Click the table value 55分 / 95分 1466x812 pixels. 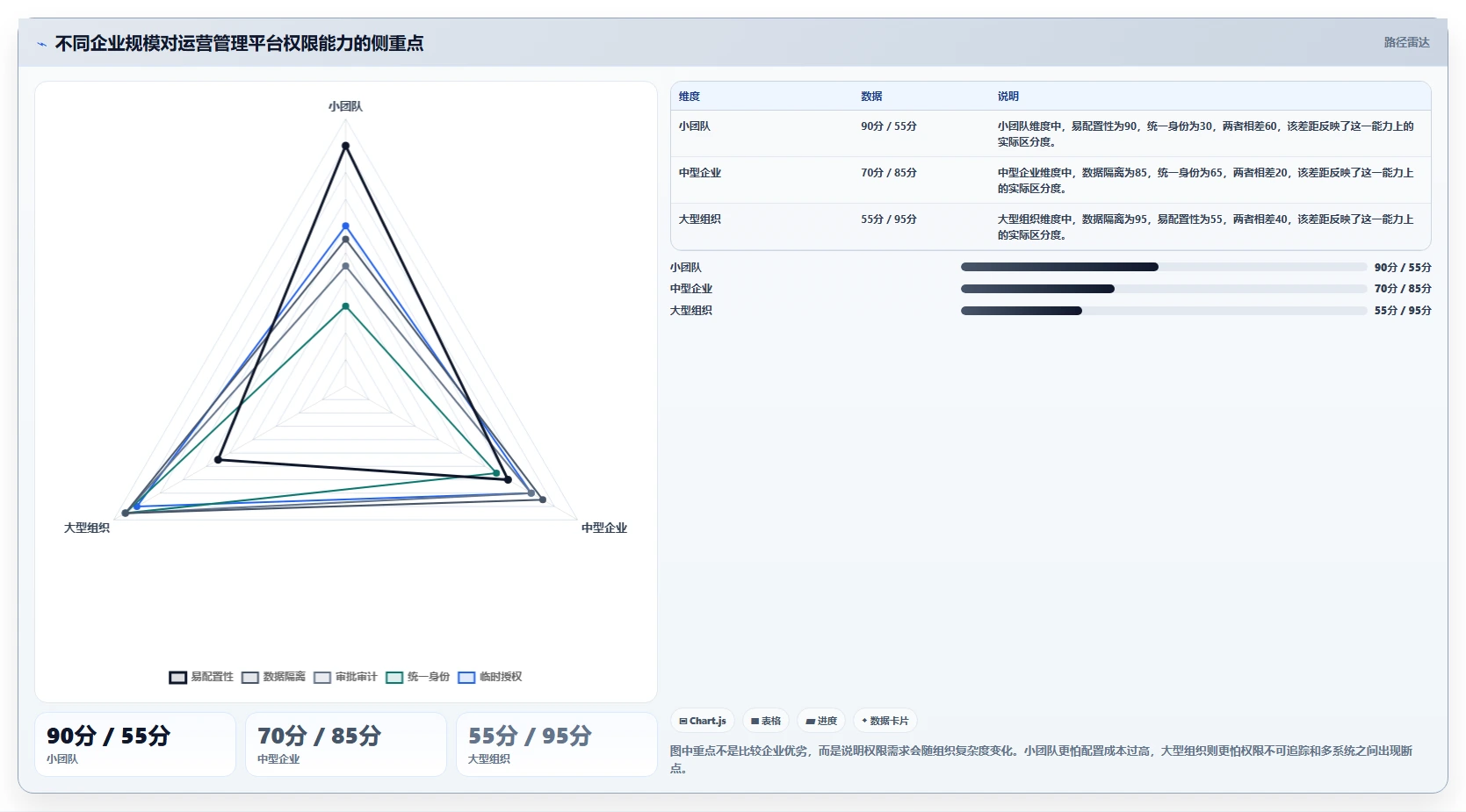(889, 219)
